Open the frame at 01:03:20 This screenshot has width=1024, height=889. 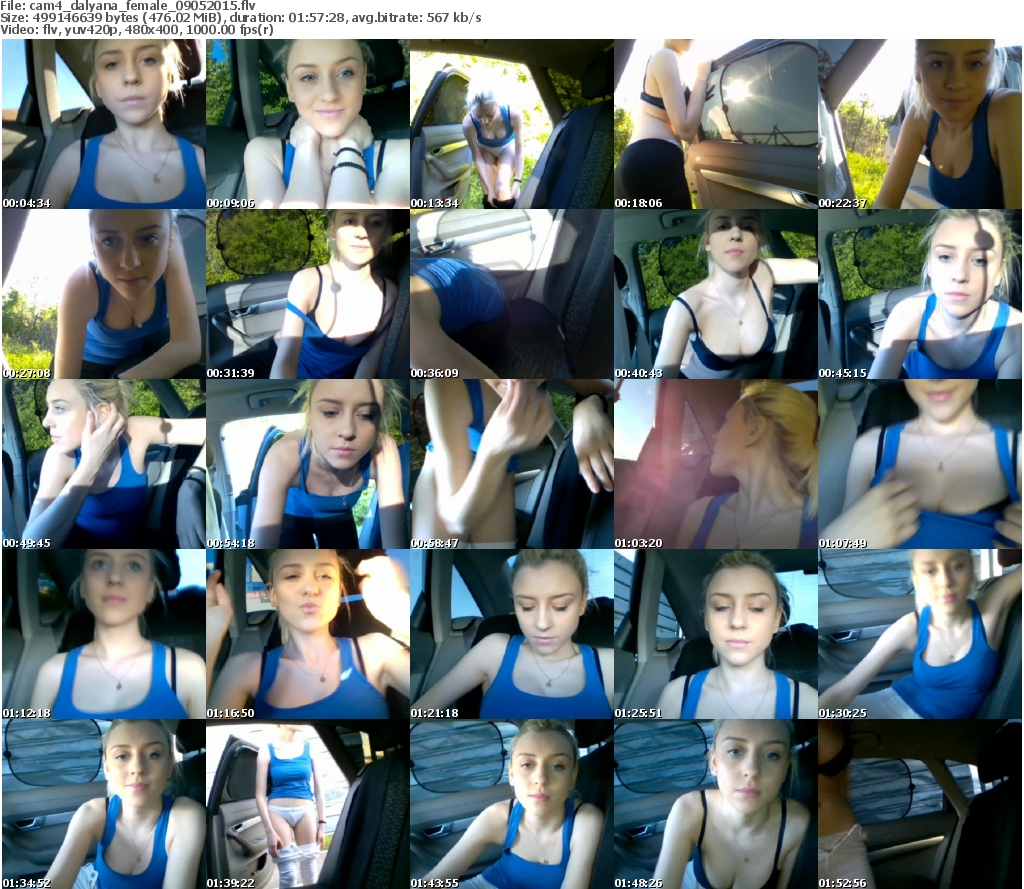point(716,464)
